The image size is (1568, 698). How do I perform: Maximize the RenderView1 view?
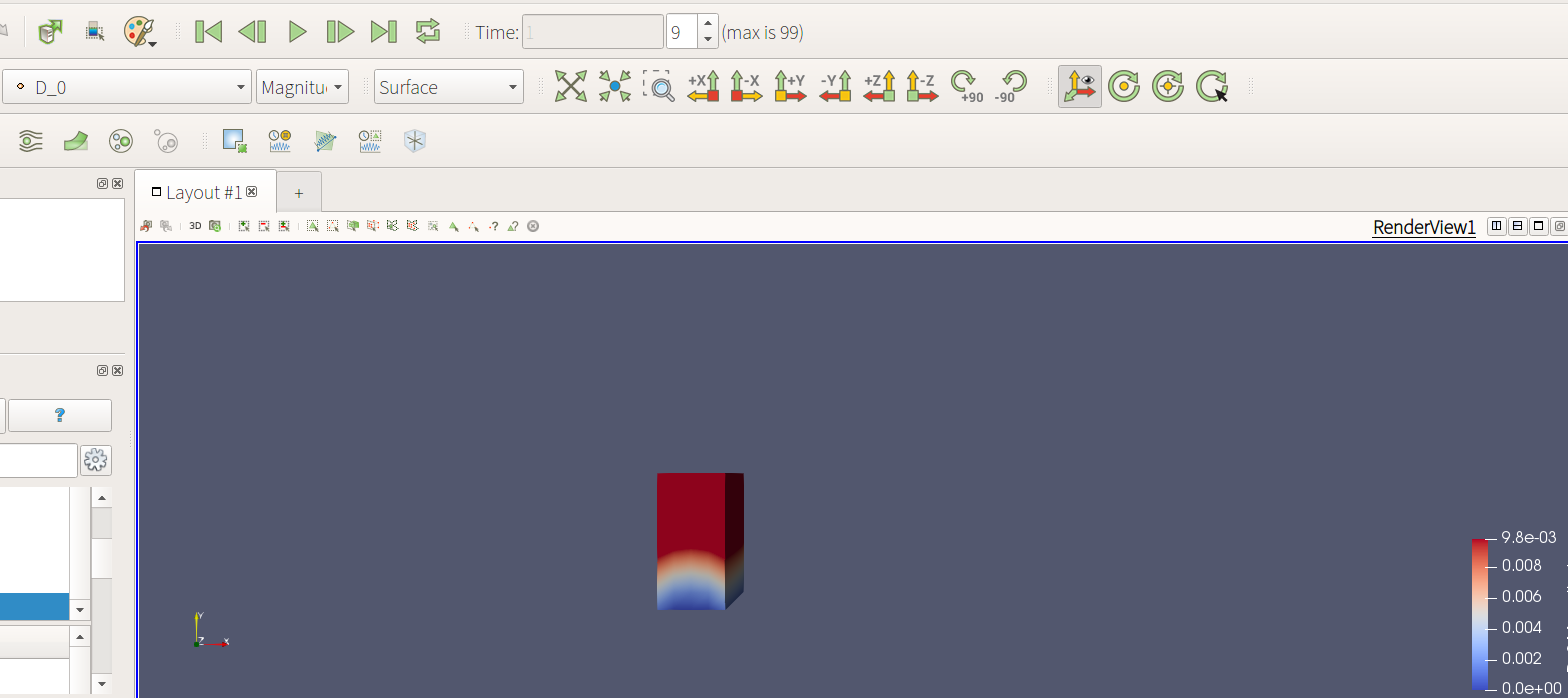(x=1539, y=226)
